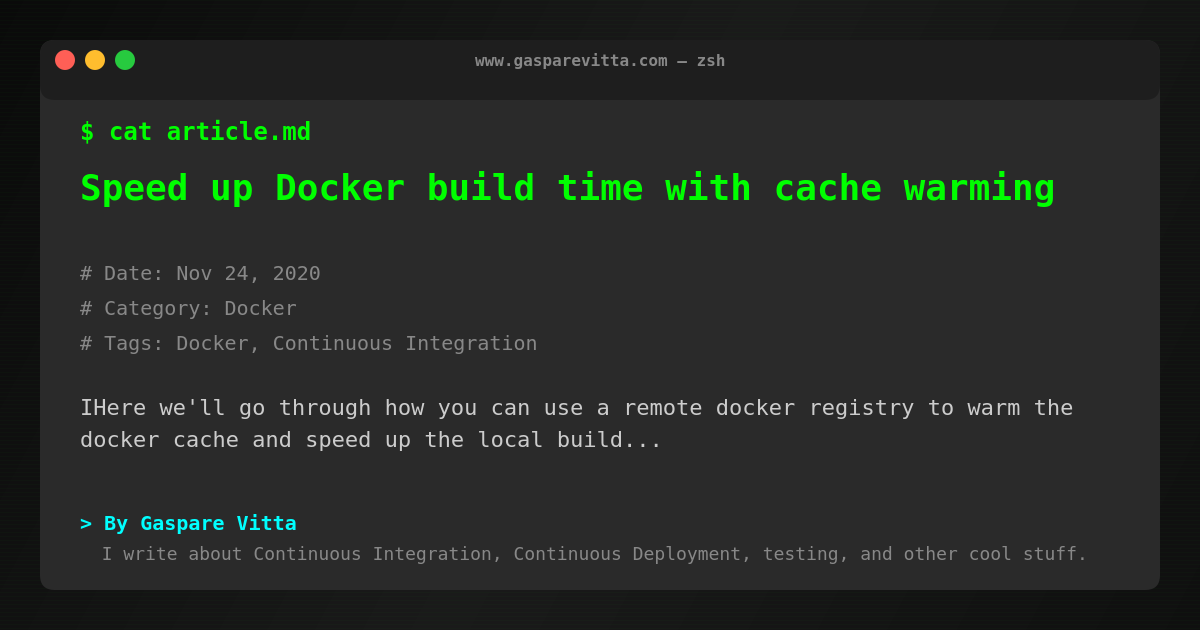Click the angle bracket before By Gaspare
Image resolution: width=1200 pixels, height=630 pixels.
point(86,523)
